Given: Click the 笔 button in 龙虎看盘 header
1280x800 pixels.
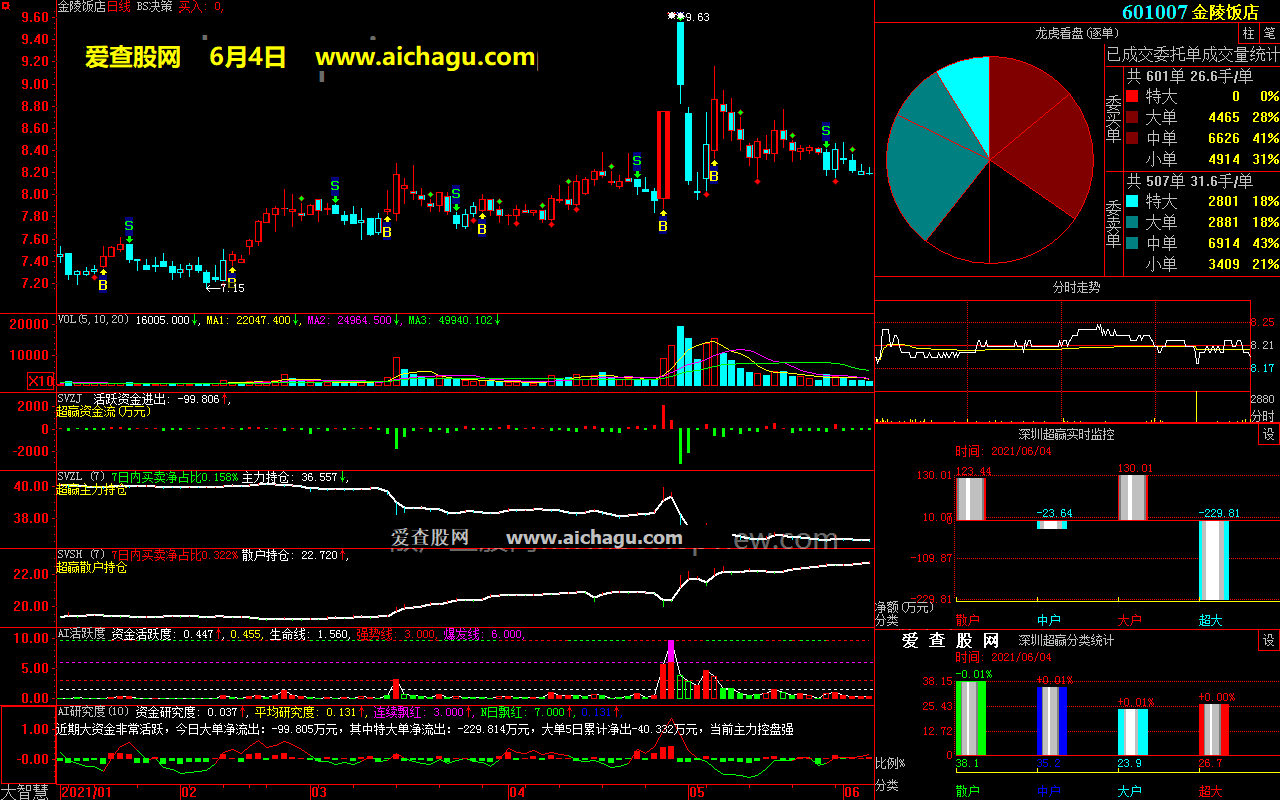Looking at the screenshot, I should coord(1269,33).
